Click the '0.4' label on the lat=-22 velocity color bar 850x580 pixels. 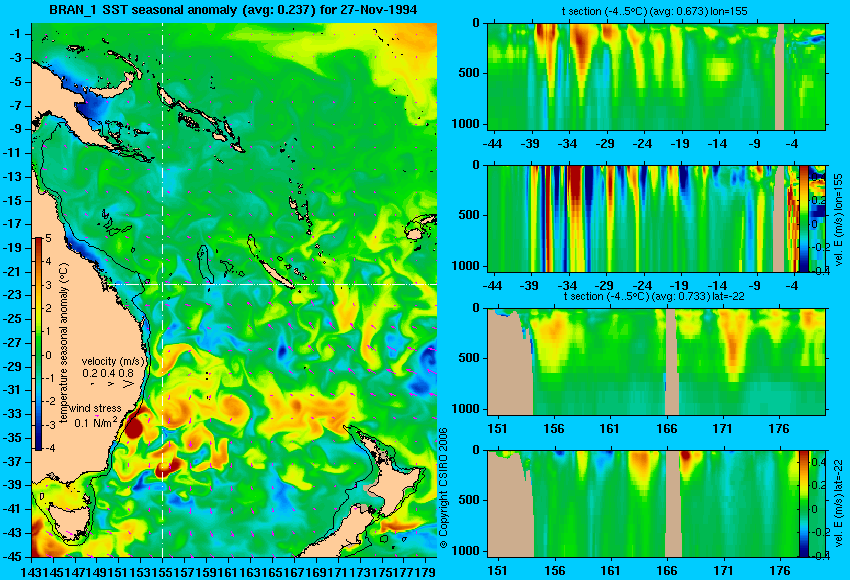[x=819, y=462]
